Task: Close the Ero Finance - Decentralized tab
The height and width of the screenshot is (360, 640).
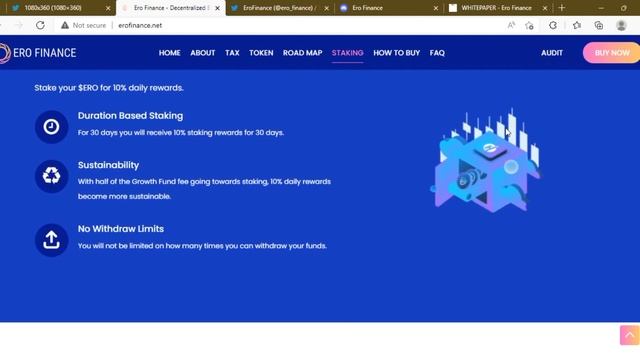Action: [218, 8]
